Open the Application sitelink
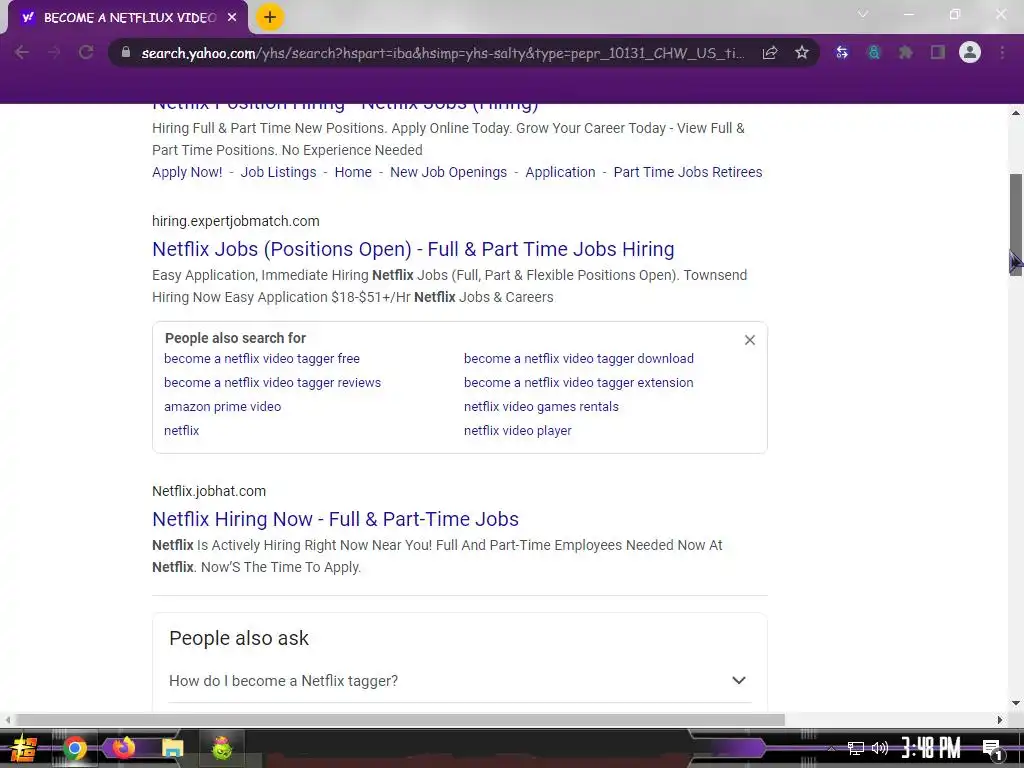Viewport: 1024px width, 768px height. (560, 172)
